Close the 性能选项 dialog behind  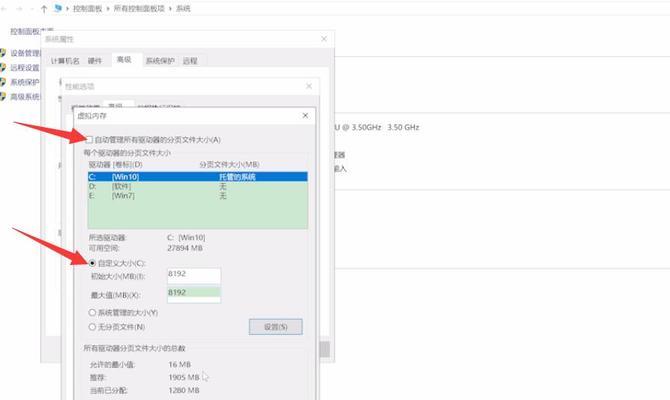[x=309, y=86]
